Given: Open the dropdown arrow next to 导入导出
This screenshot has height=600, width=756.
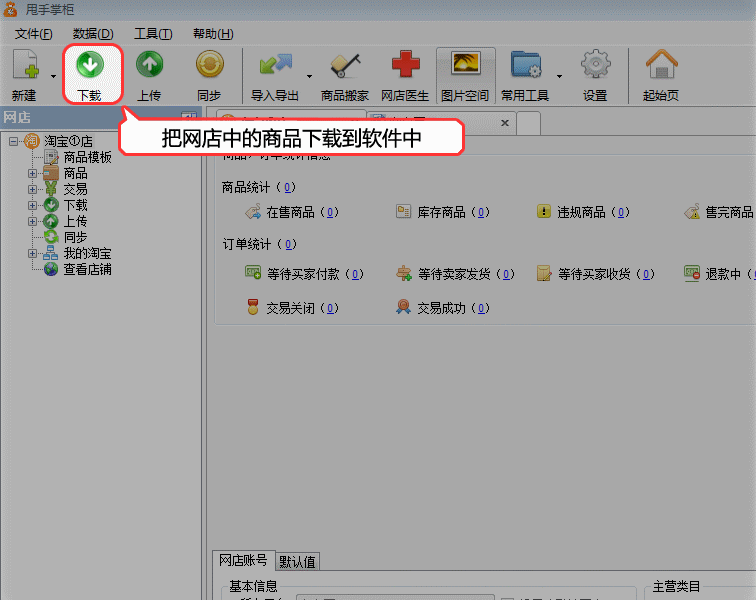Looking at the screenshot, I should [x=309, y=76].
